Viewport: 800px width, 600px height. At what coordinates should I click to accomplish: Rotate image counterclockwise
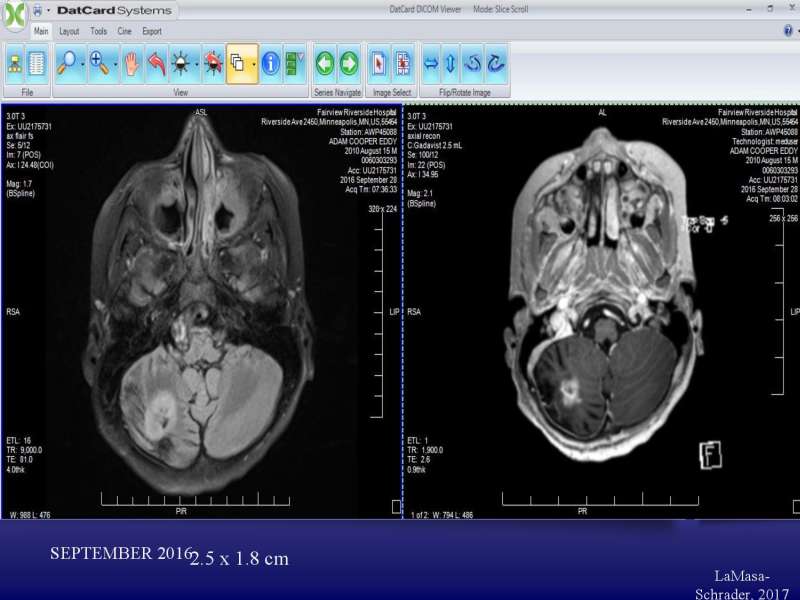click(473, 64)
